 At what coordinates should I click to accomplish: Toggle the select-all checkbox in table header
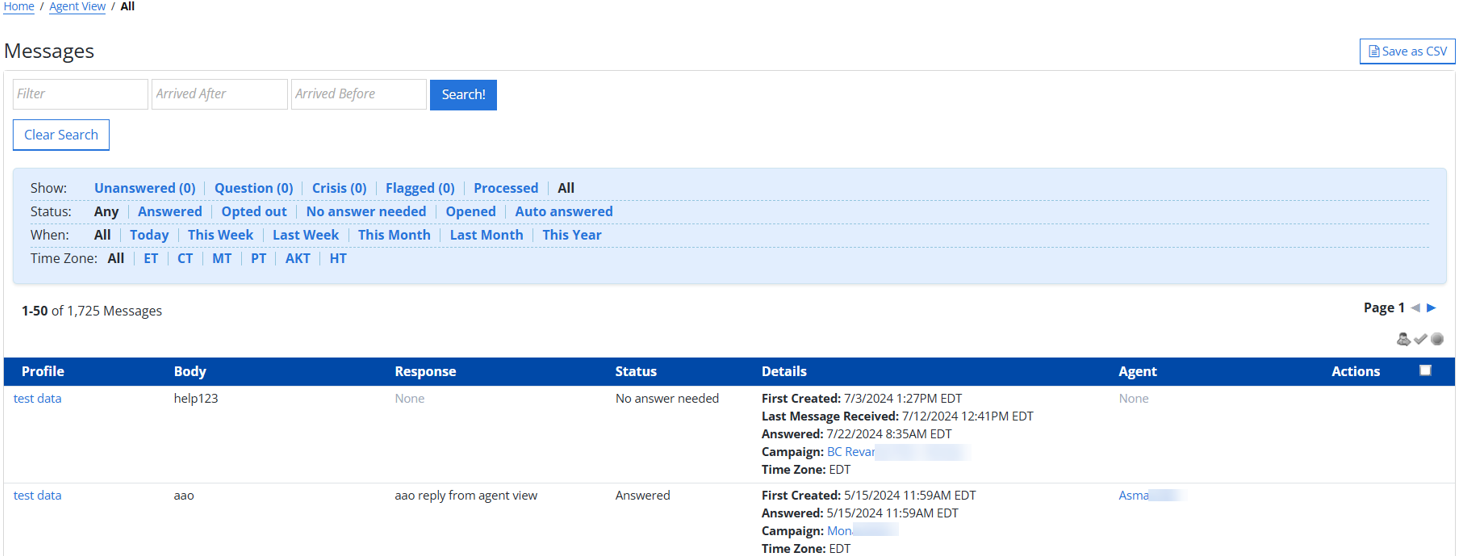1425,371
